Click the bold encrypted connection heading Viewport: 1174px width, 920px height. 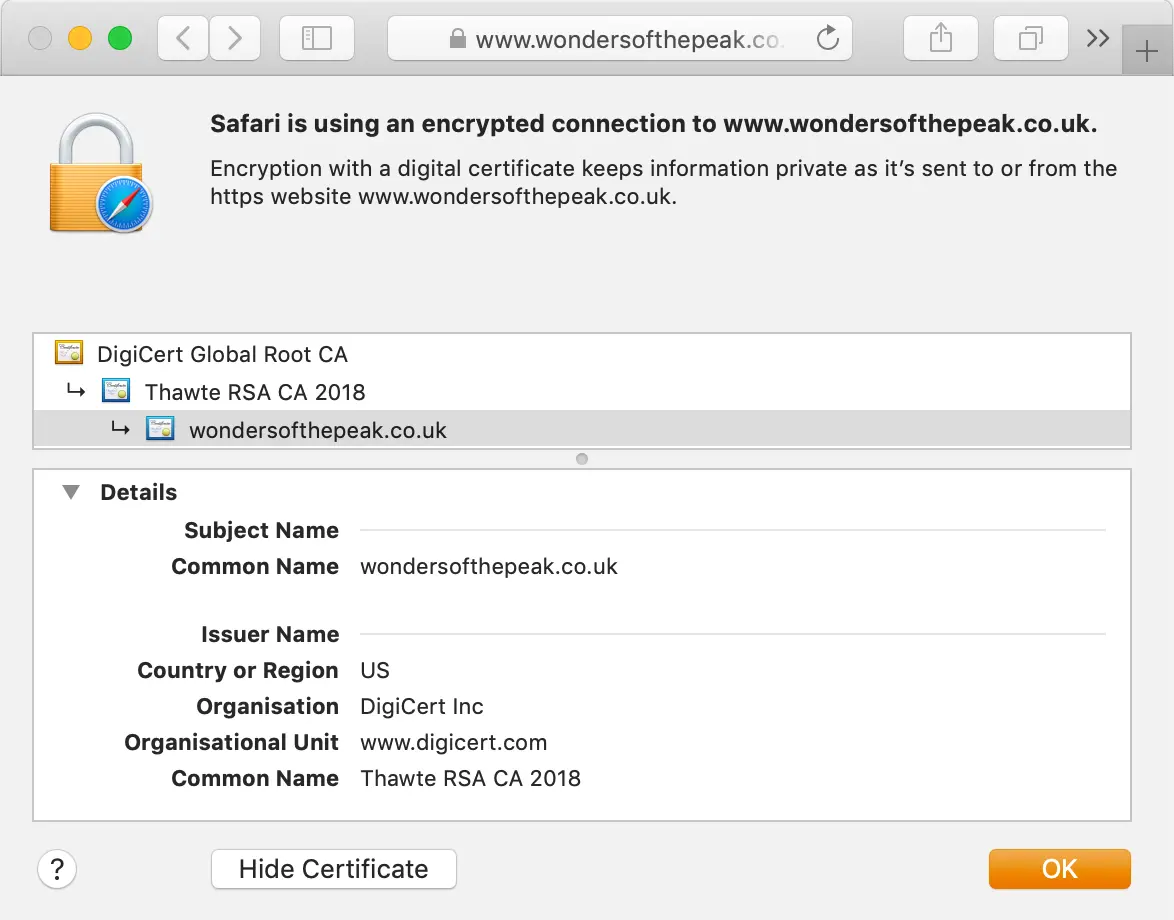point(654,124)
